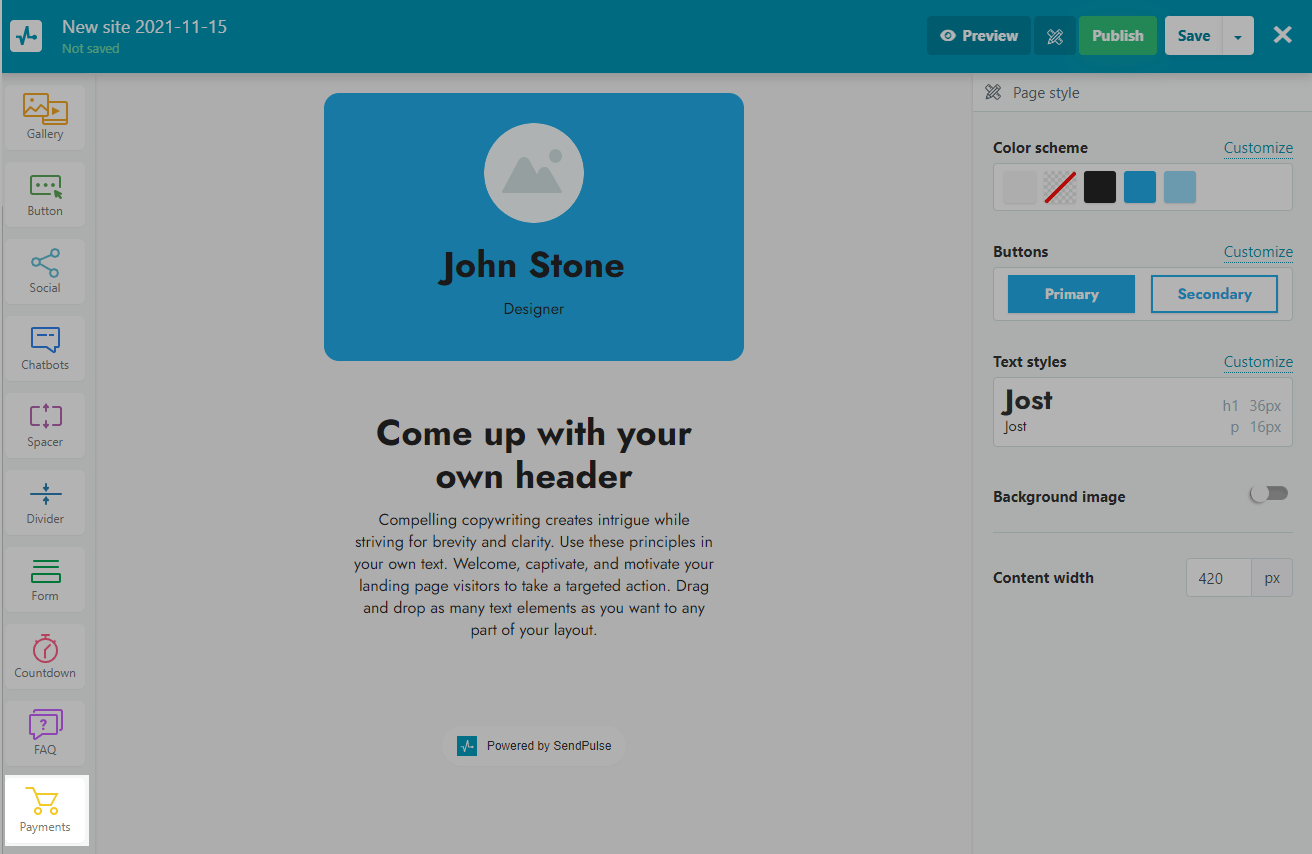
Task: Insert a Divider element
Action: [x=45, y=502]
